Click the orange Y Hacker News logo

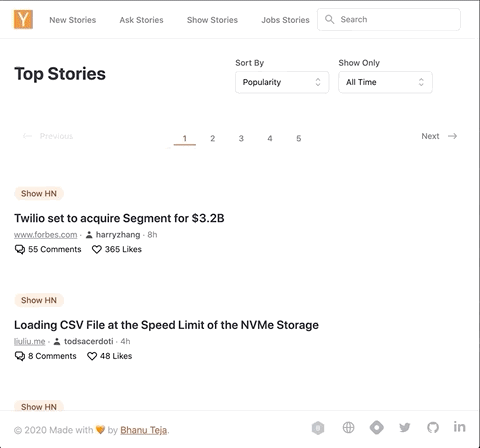pos(23,19)
